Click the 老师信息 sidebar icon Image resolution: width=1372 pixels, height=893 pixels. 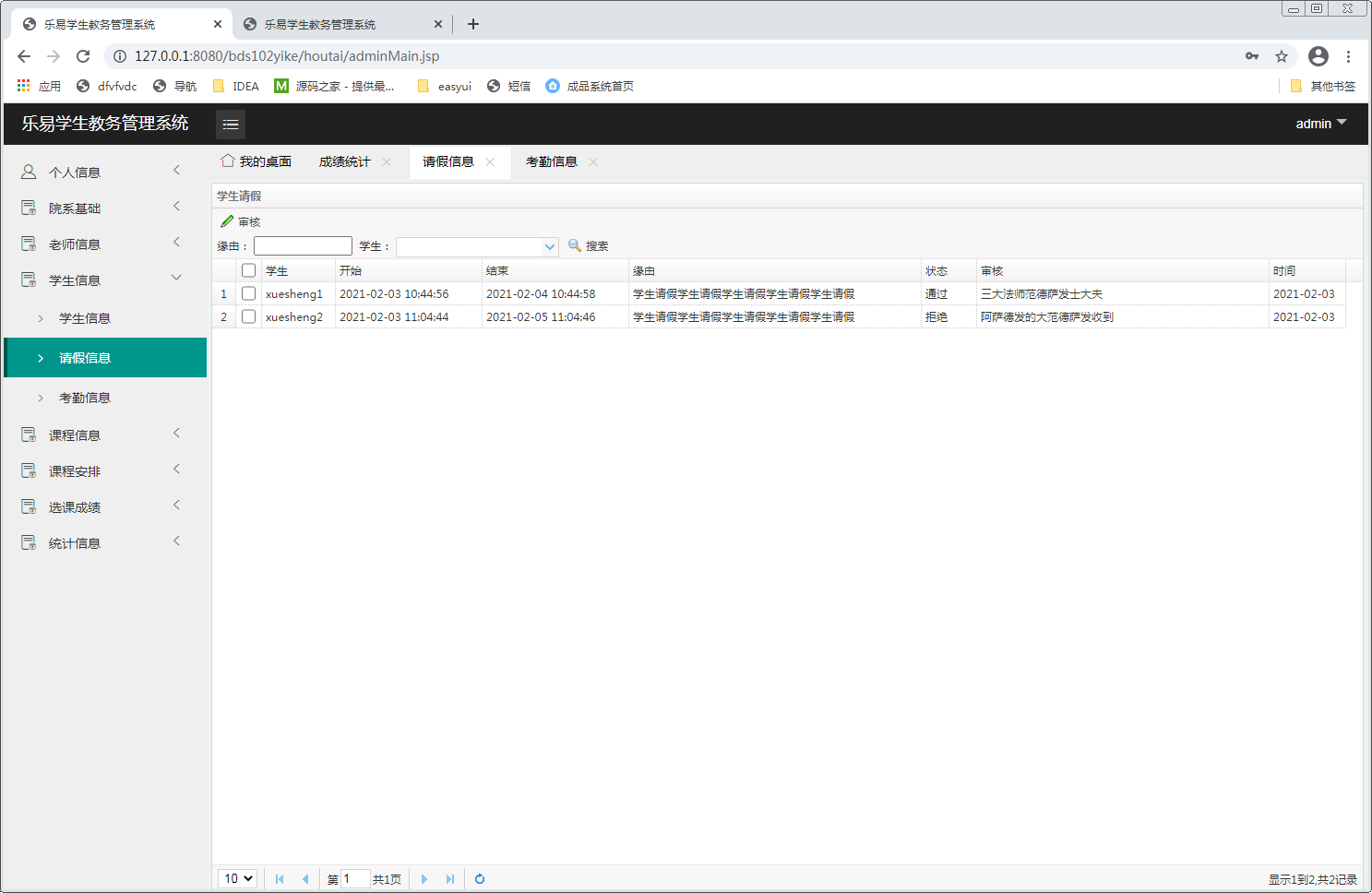(x=29, y=244)
